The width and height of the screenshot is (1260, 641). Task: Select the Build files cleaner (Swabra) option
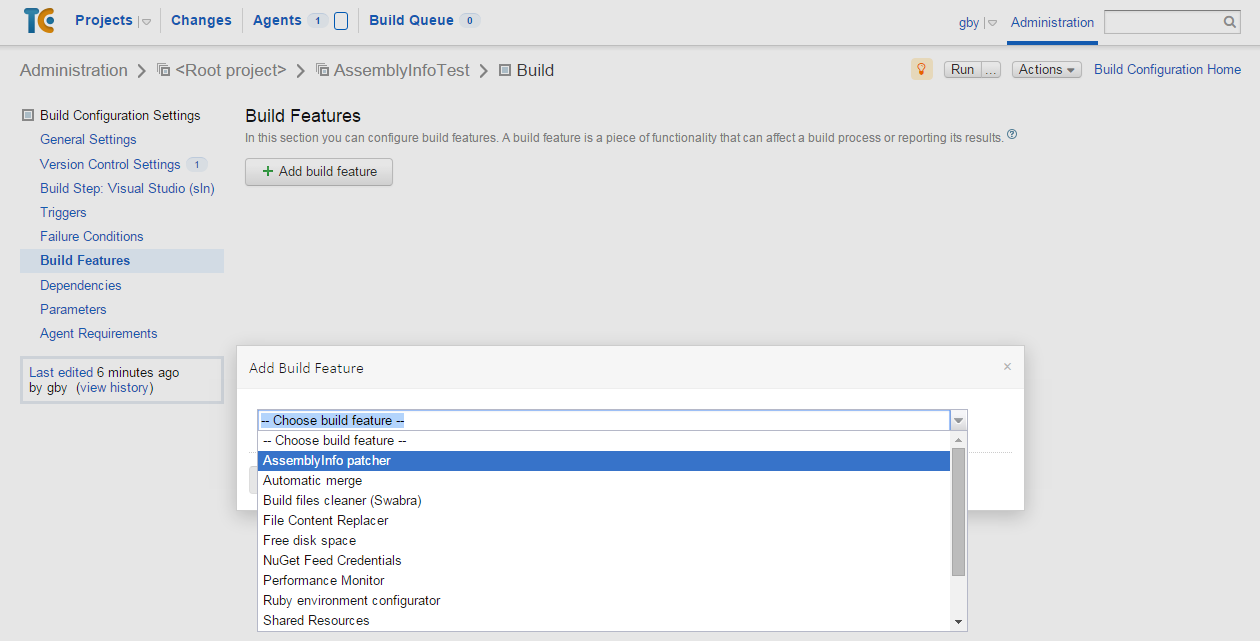[x=342, y=501]
